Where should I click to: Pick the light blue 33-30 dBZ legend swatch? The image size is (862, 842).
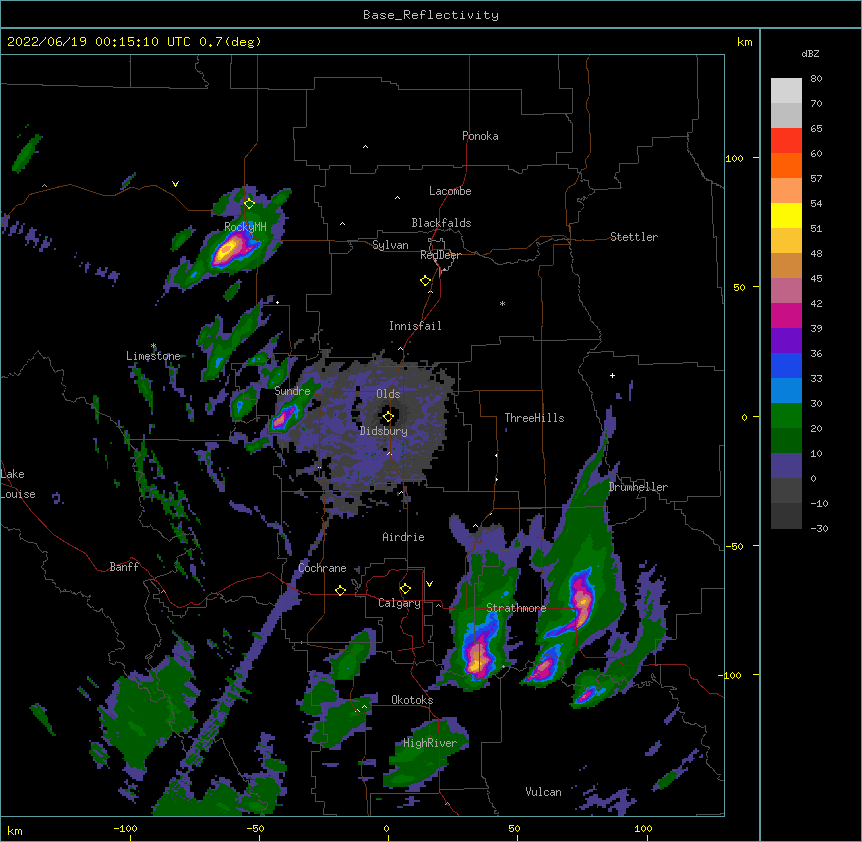[x=786, y=391]
